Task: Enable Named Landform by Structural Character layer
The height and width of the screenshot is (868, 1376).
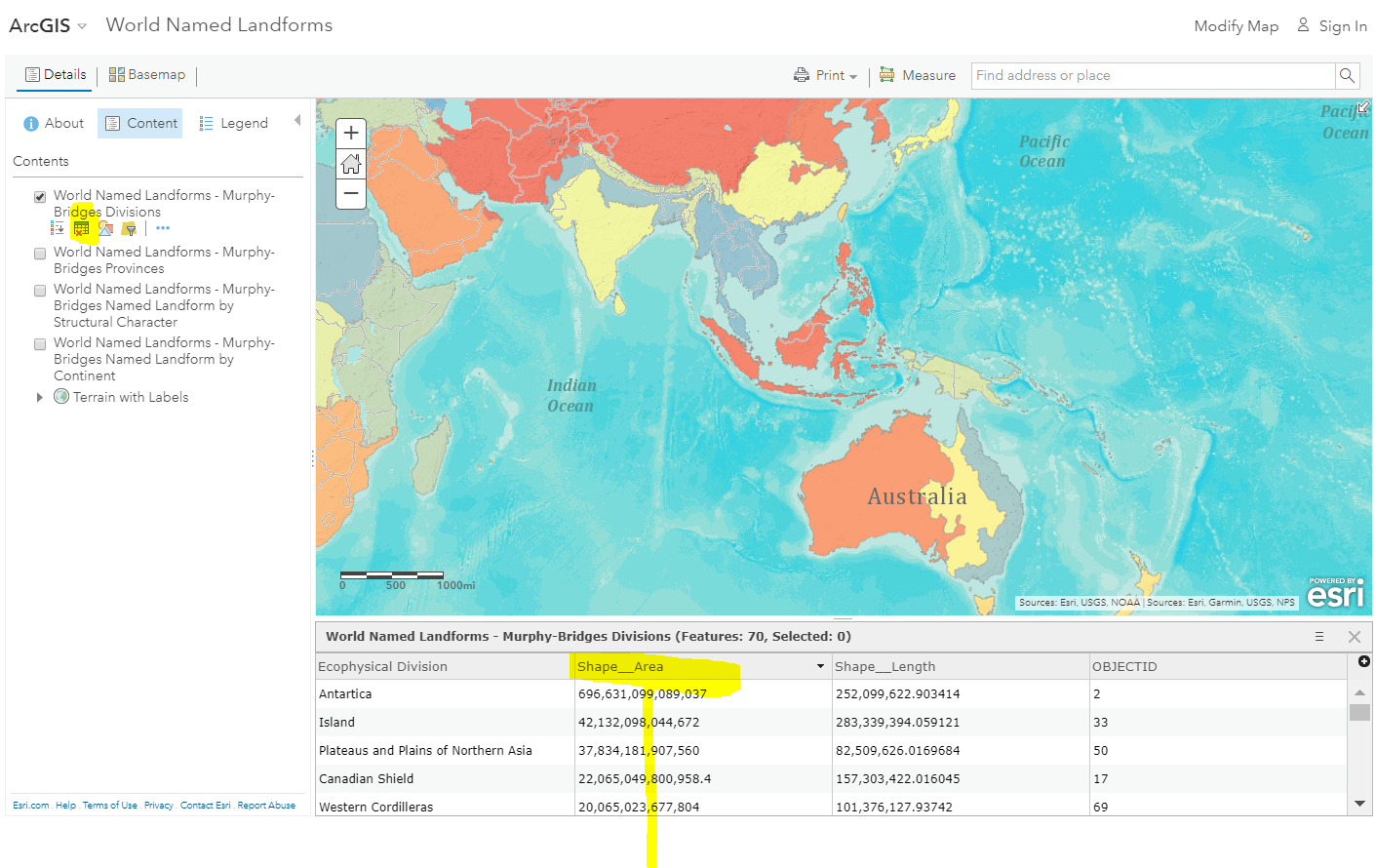Action: tap(40, 291)
